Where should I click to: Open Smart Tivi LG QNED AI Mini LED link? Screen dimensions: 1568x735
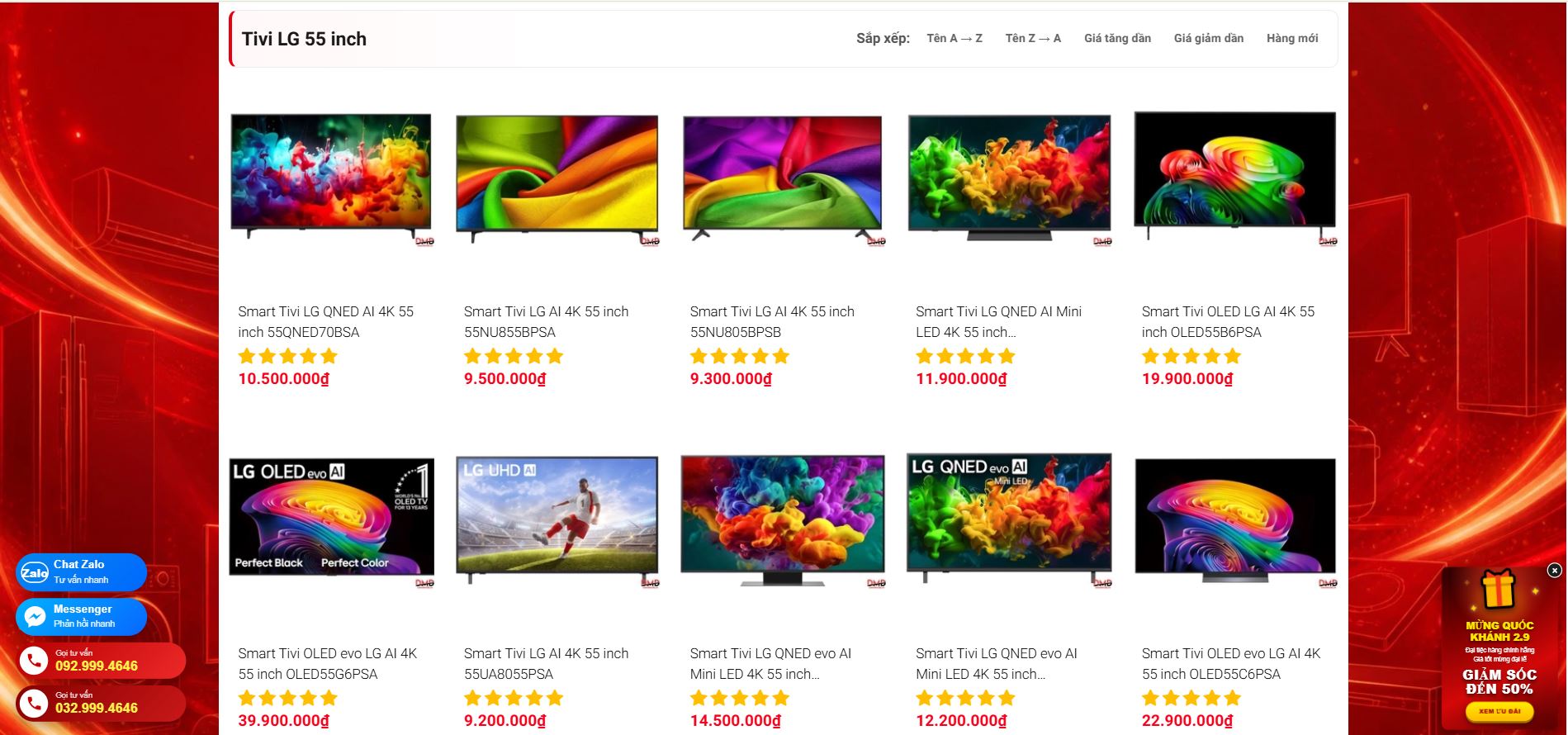[x=998, y=321]
